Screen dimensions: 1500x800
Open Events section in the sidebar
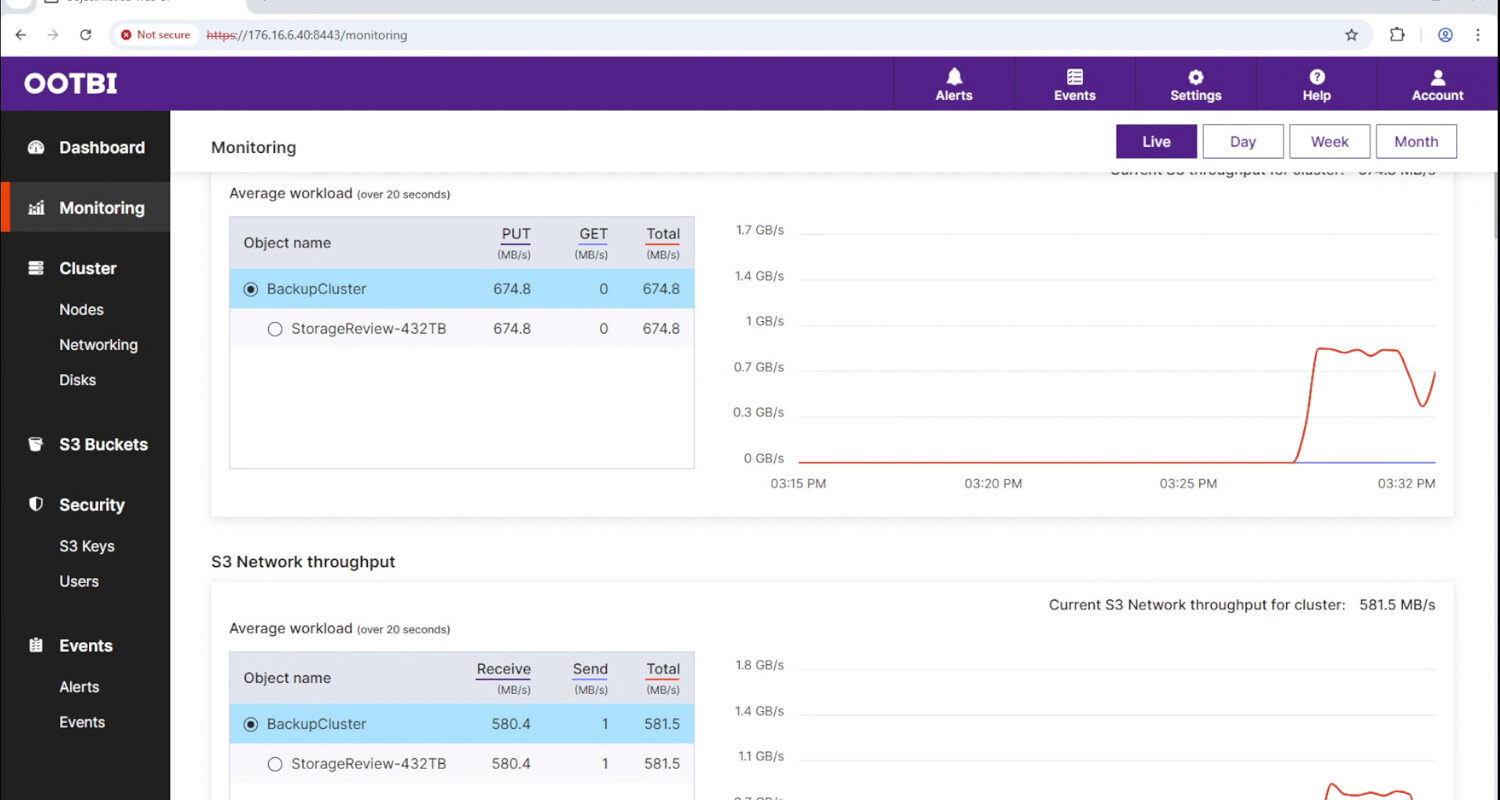(85, 646)
